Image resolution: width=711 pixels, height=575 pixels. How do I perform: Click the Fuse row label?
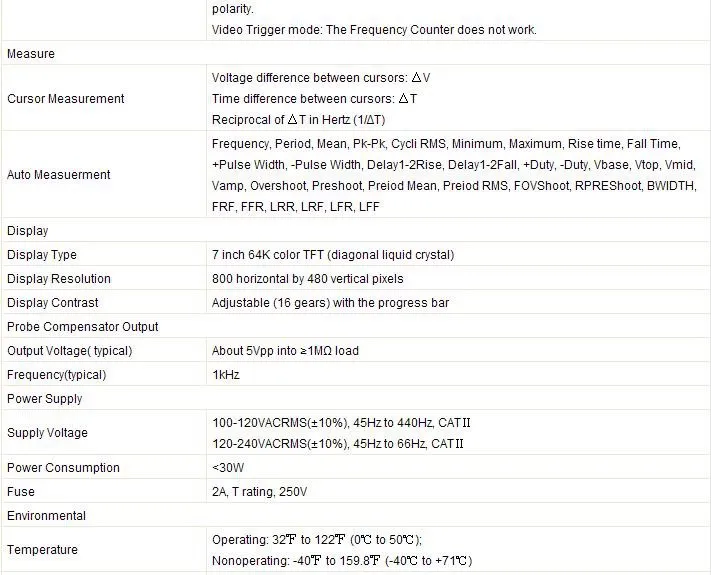click(x=21, y=492)
